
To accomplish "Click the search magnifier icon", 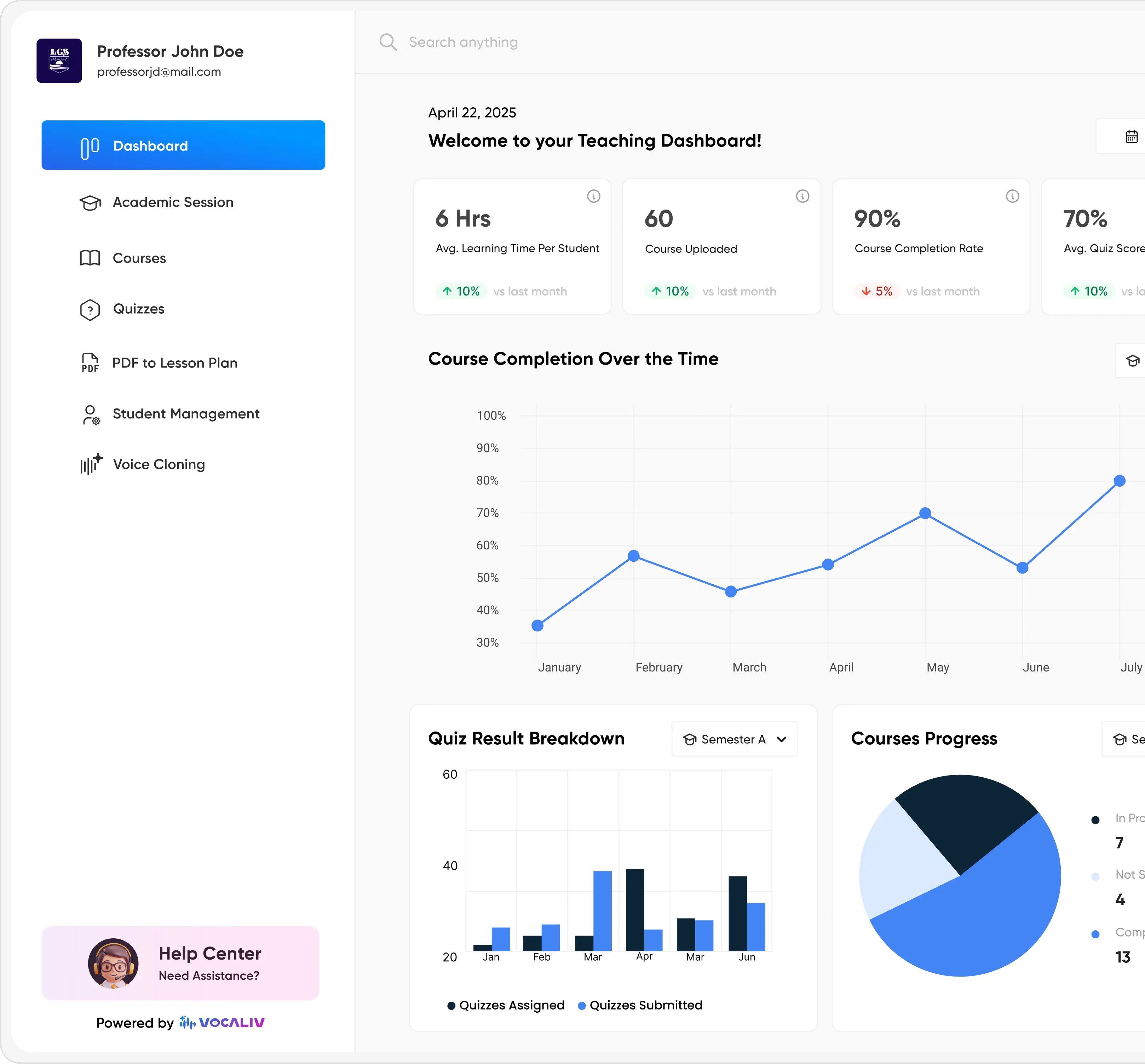I will tap(388, 42).
